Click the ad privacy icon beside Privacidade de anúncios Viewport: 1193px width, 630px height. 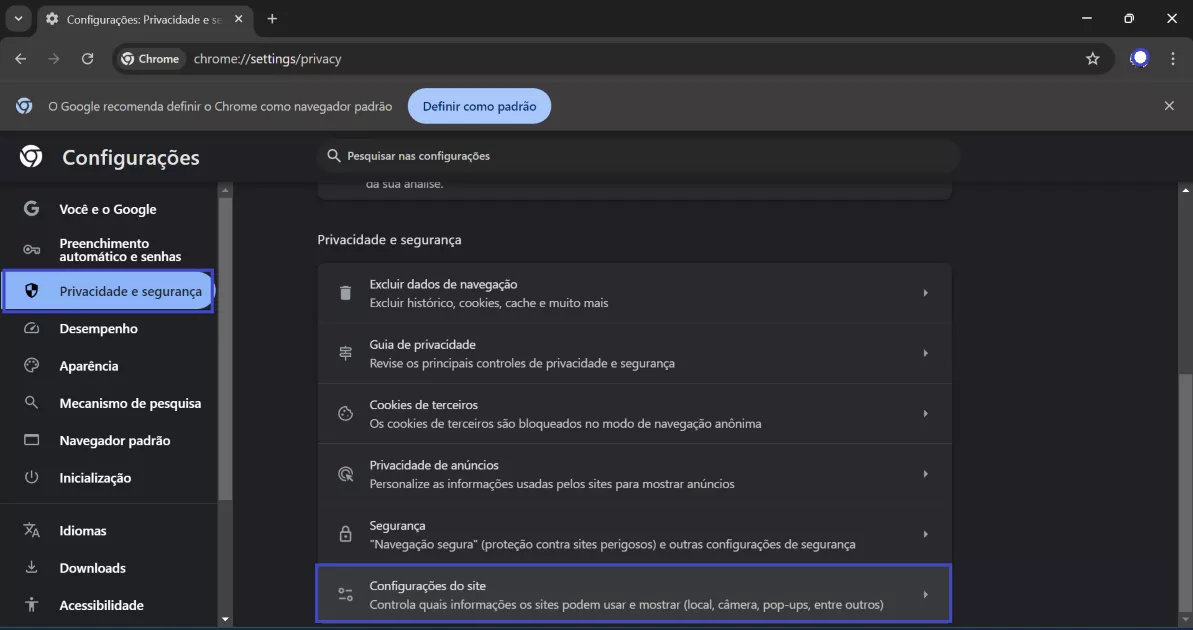(x=345, y=473)
